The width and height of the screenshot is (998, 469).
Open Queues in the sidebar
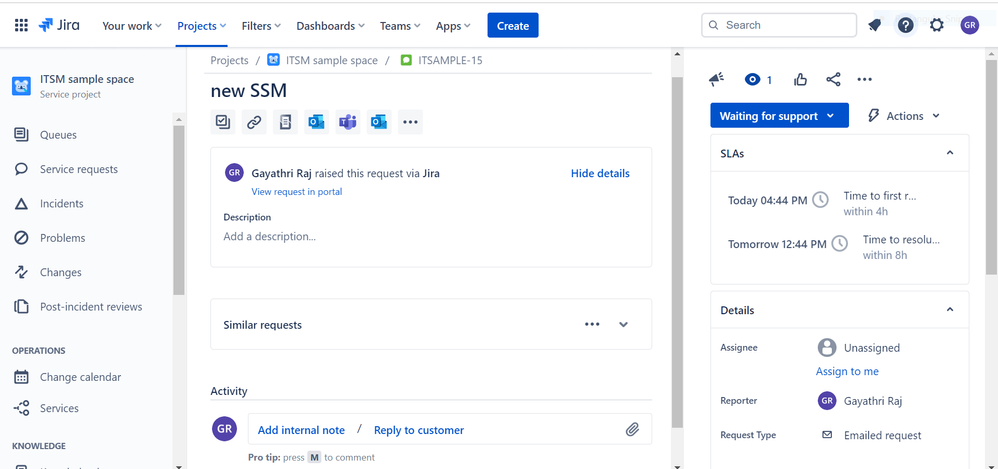click(x=58, y=135)
